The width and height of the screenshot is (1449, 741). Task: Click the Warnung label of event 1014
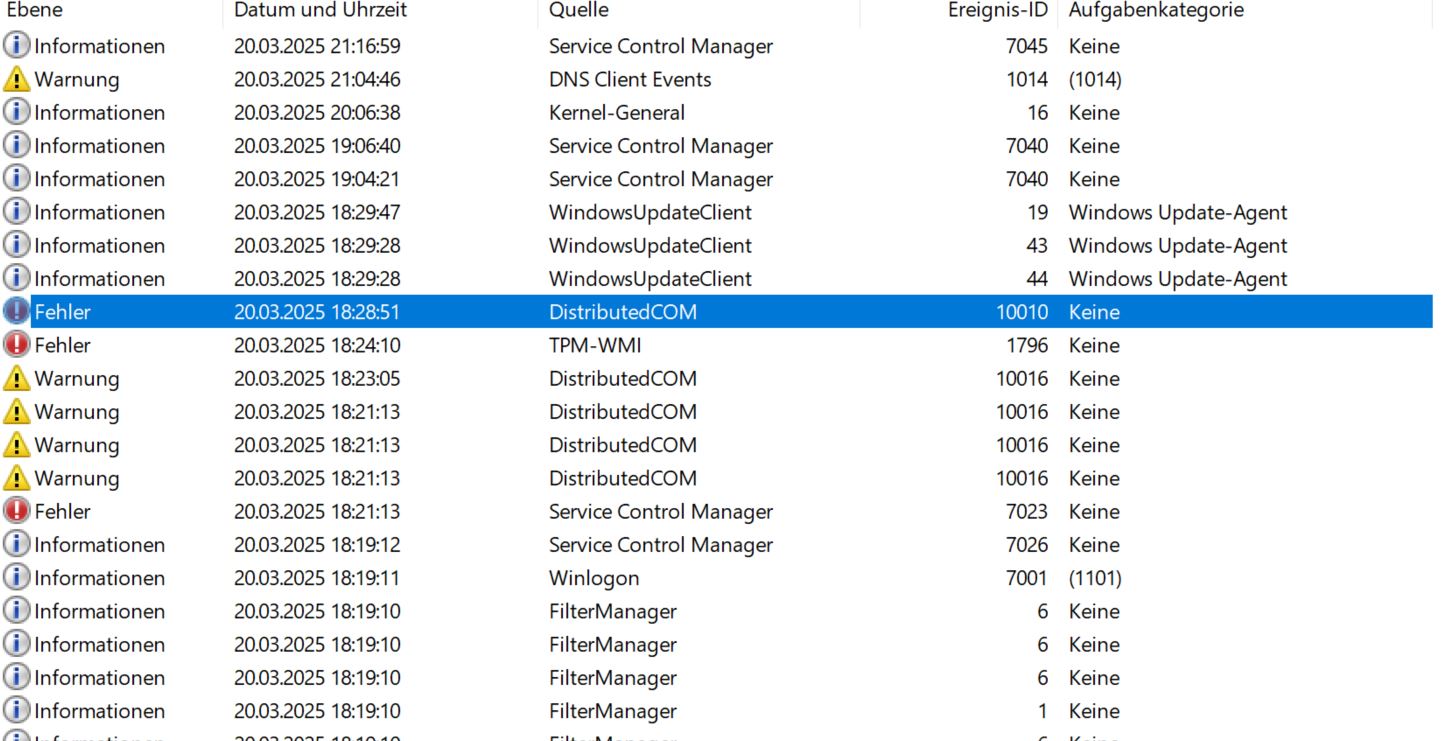(77, 79)
